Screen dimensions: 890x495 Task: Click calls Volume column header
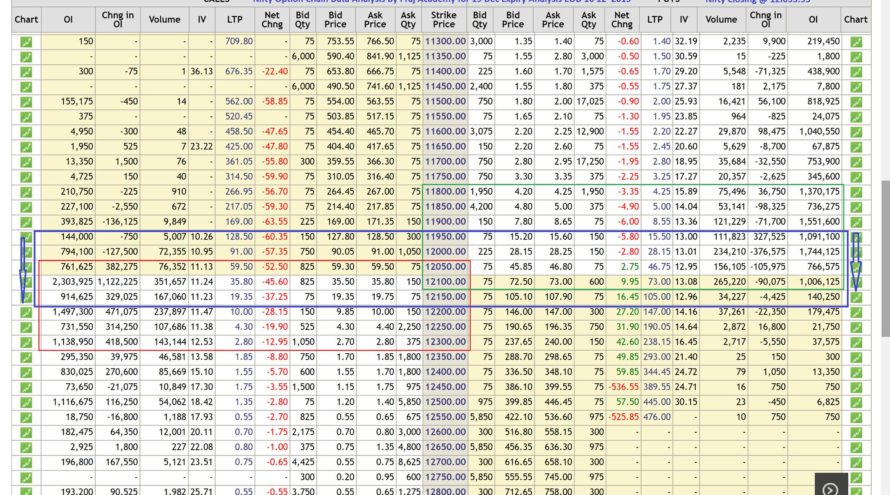click(x=165, y=20)
